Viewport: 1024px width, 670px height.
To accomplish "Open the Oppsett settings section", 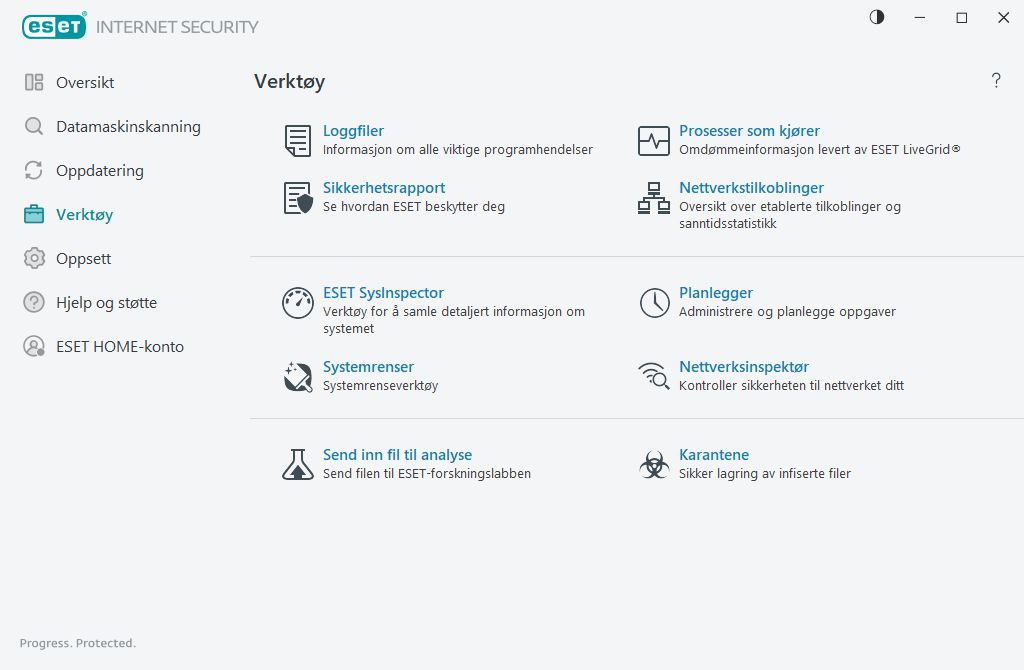I will [83, 259].
